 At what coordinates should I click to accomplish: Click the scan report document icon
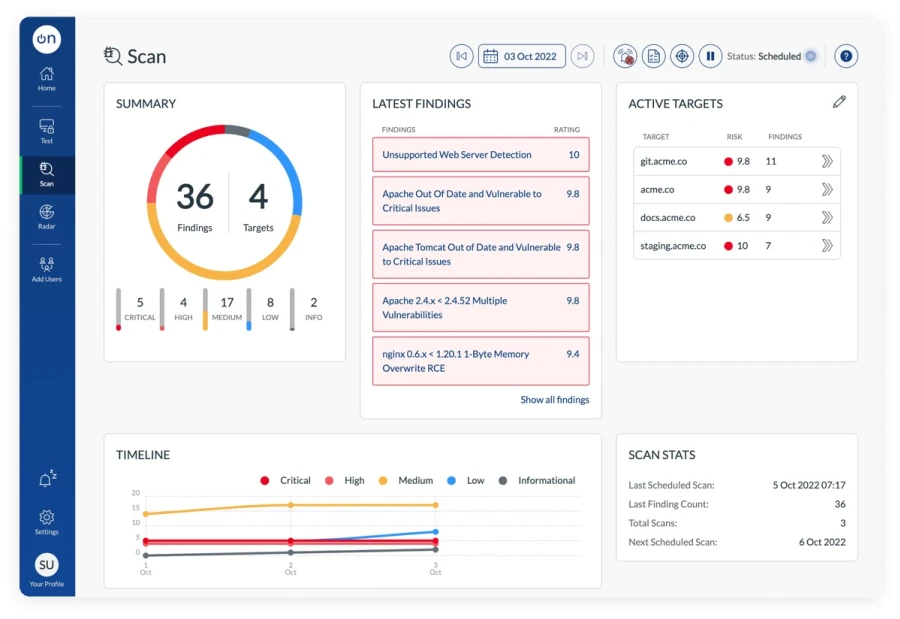pyautogui.click(x=654, y=56)
